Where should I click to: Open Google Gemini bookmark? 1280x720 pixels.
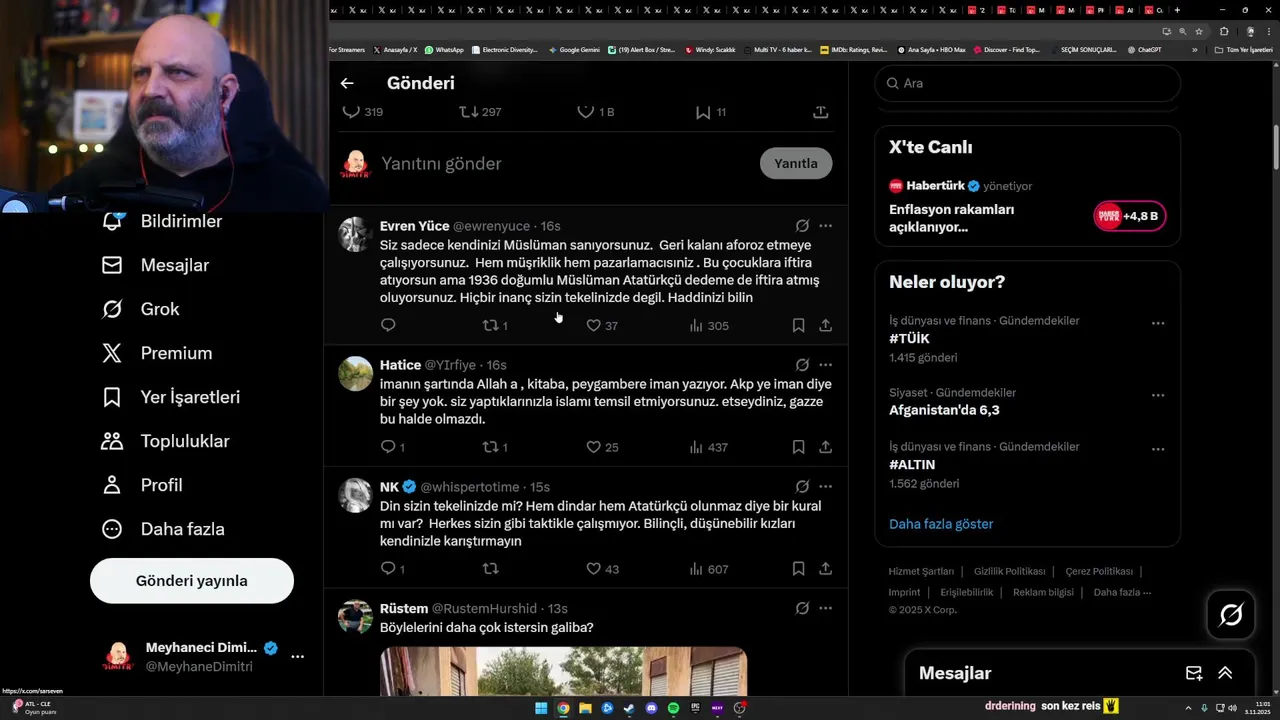coord(574,49)
